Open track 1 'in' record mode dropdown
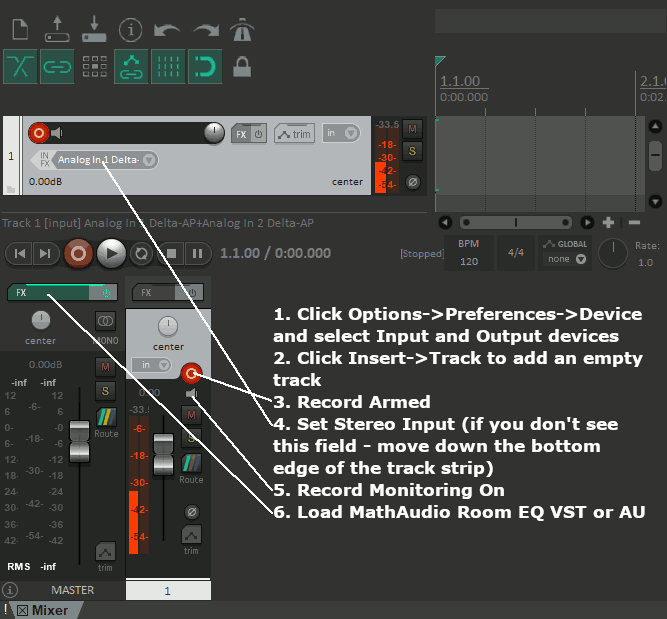This screenshot has width=667, height=619. [x=341, y=134]
